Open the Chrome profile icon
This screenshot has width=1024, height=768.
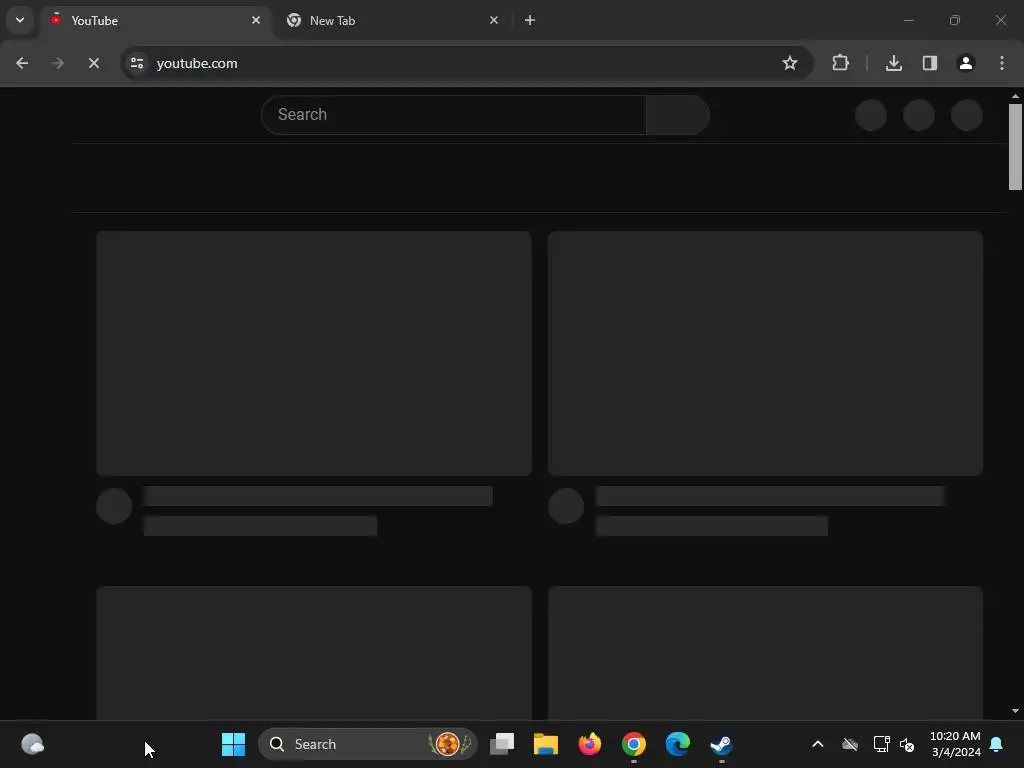pyautogui.click(x=965, y=63)
